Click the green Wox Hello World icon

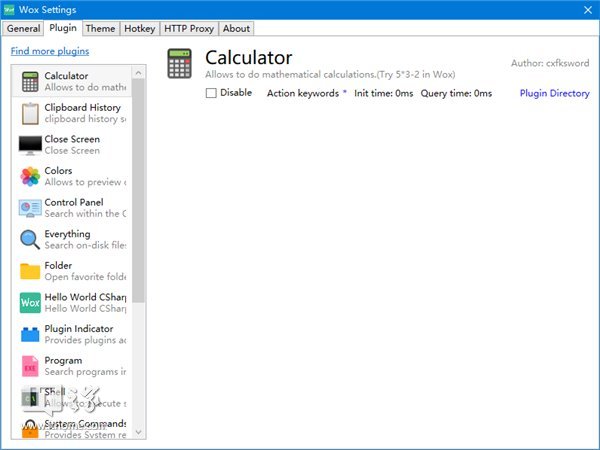click(x=30, y=303)
